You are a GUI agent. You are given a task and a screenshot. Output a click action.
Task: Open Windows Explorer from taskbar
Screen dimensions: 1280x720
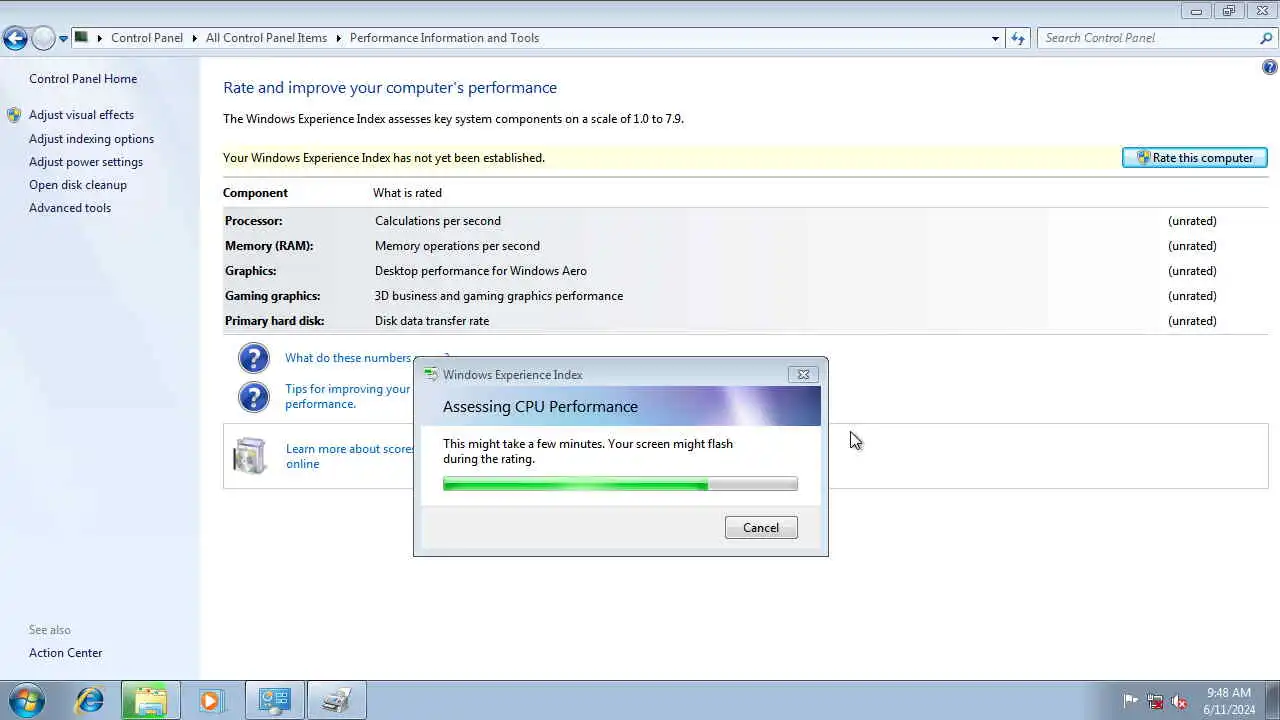tap(150, 700)
